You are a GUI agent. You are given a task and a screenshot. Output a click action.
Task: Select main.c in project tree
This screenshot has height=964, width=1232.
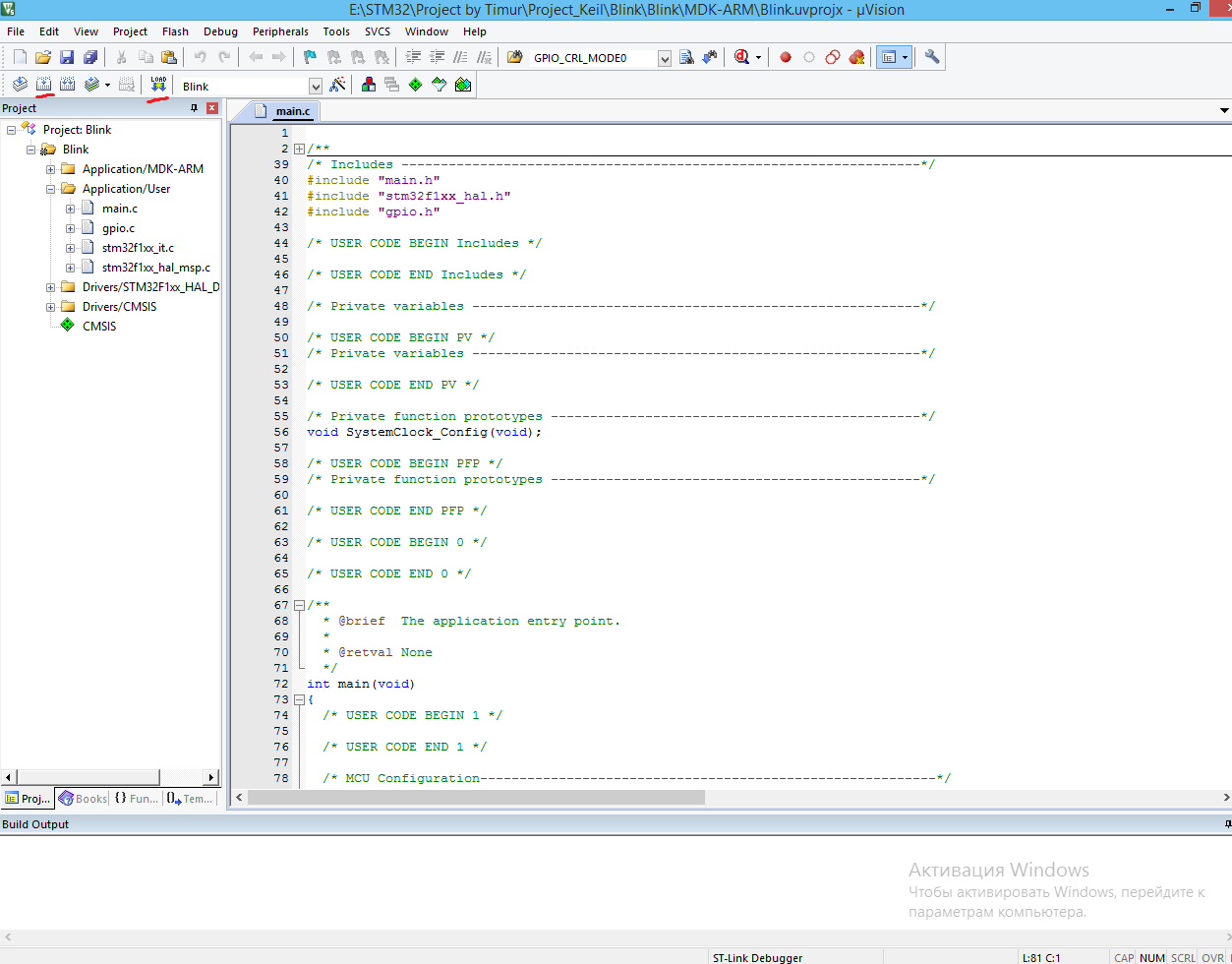(x=120, y=209)
